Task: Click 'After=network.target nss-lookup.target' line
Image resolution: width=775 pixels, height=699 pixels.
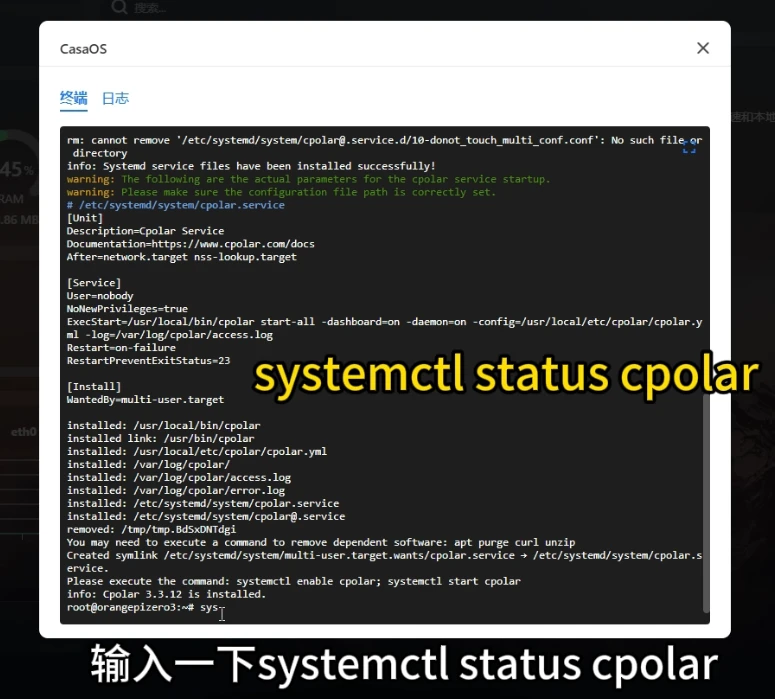Action: pos(181,257)
